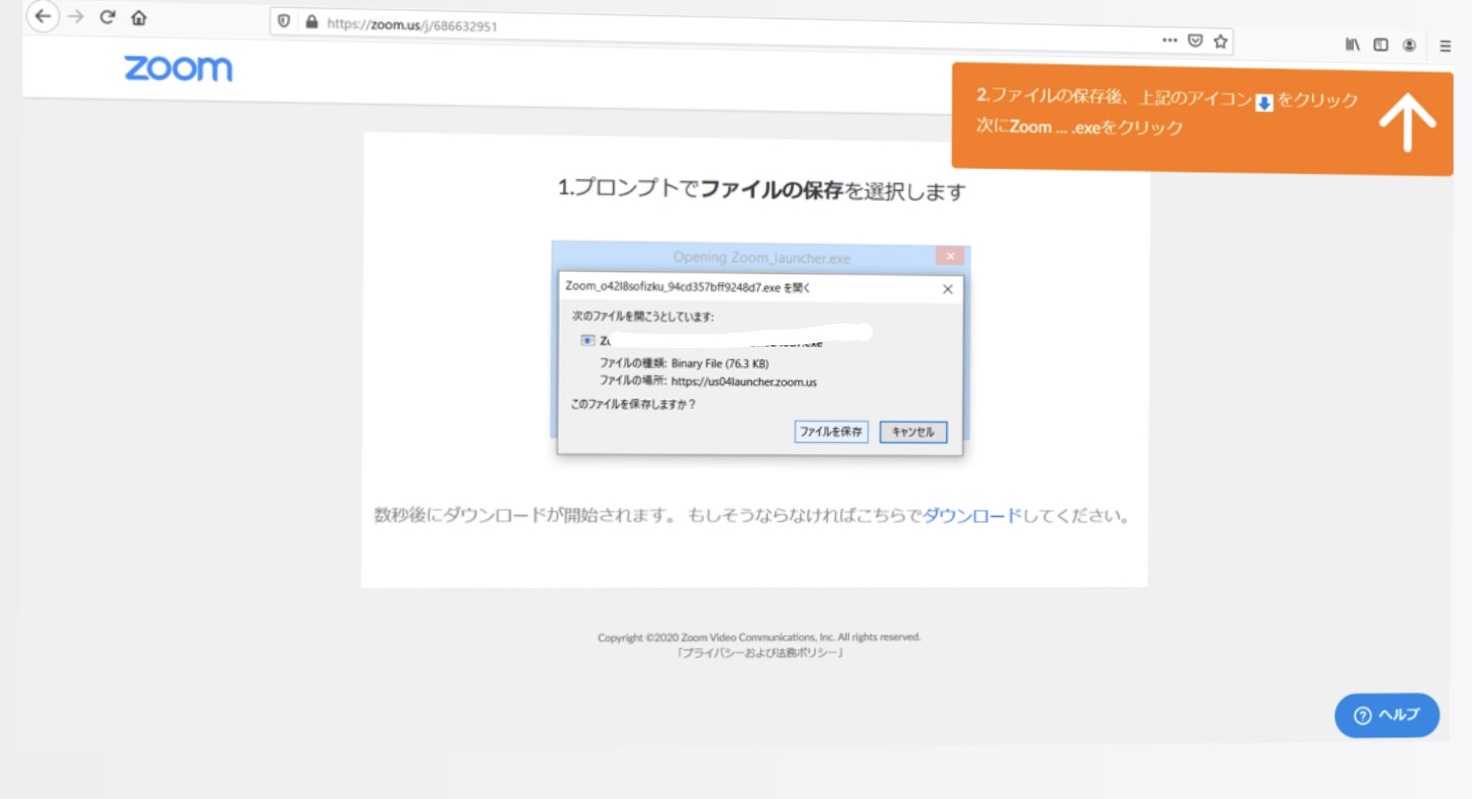The image size is (1472, 799).
Task: Click the text https://us04launcher.zoom.us
Action: [744, 382]
